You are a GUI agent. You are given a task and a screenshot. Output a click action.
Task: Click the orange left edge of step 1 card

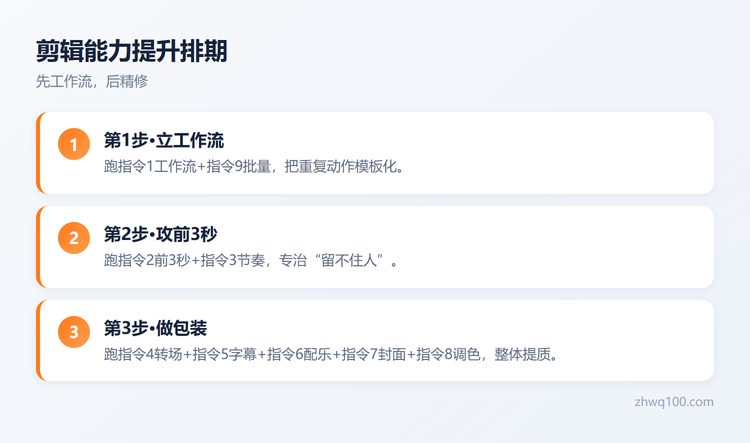click(x=38, y=153)
